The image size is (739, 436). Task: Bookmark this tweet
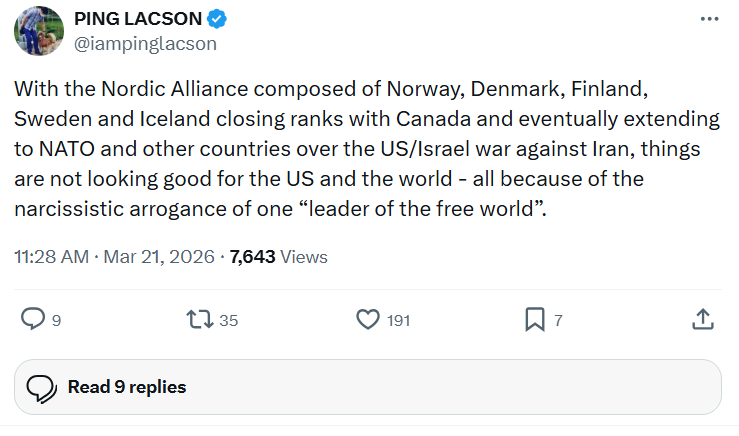[535, 319]
